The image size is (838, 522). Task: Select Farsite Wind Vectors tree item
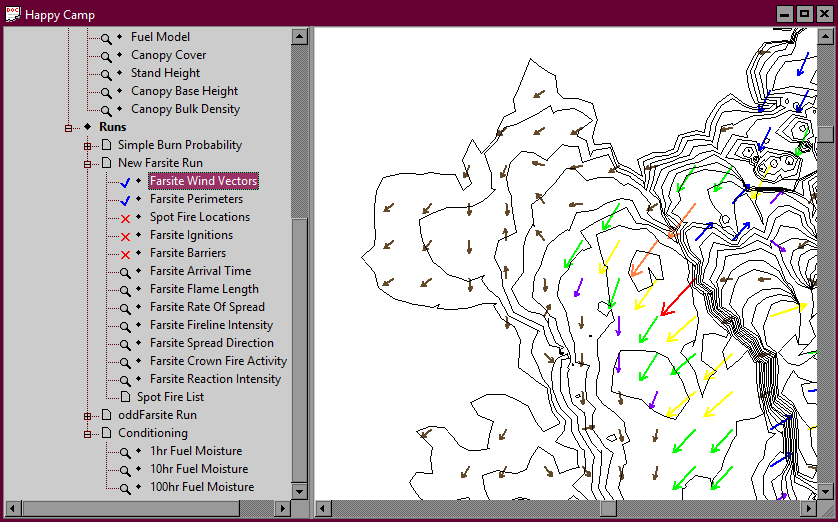click(204, 181)
